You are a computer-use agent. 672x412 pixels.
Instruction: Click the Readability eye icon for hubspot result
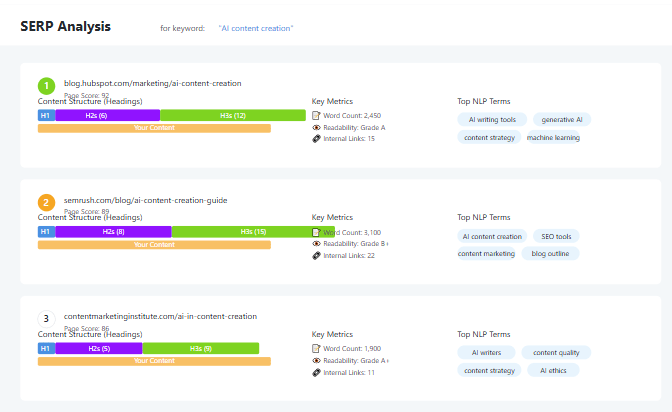click(x=316, y=128)
